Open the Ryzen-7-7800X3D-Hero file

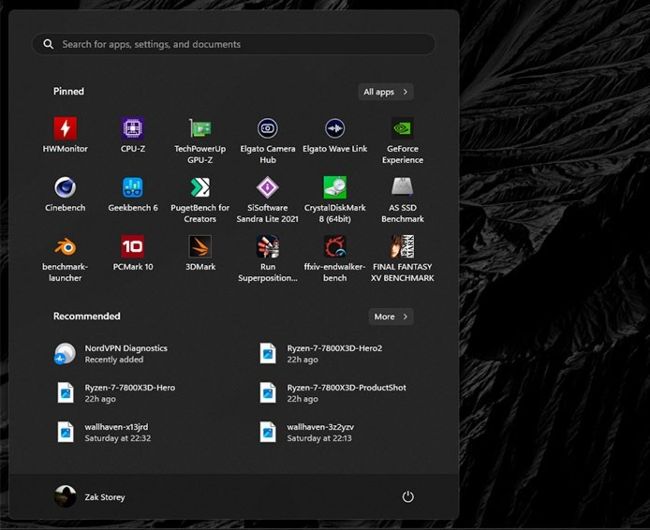(116, 393)
